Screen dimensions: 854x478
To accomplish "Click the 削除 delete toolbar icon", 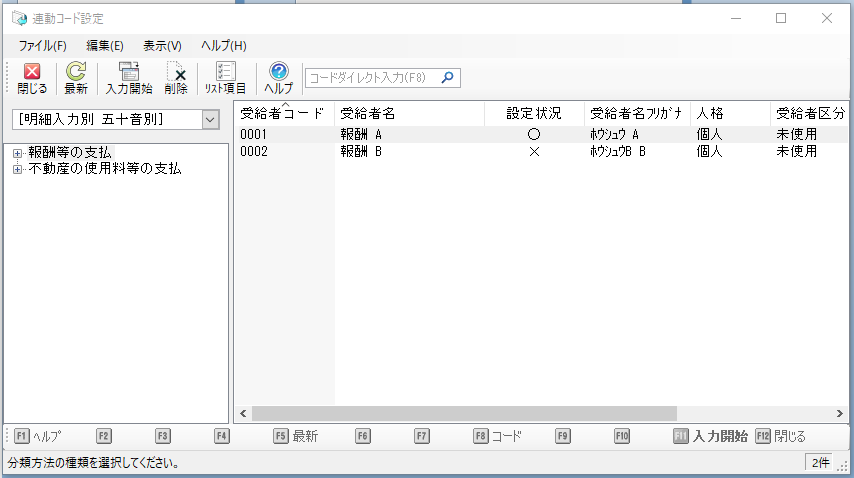I will pos(176,73).
